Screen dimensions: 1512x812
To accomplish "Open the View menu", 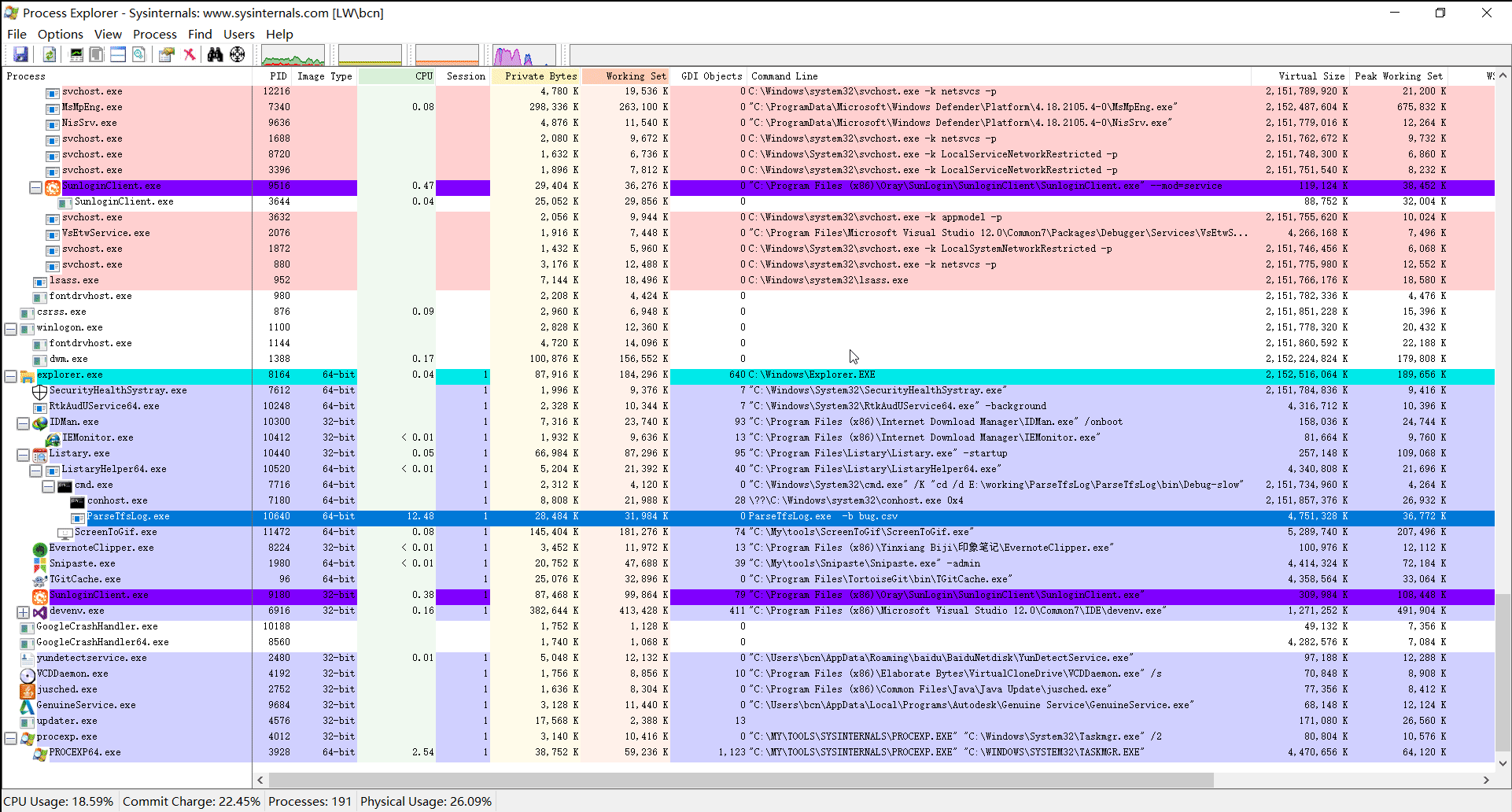I will [x=108, y=34].
